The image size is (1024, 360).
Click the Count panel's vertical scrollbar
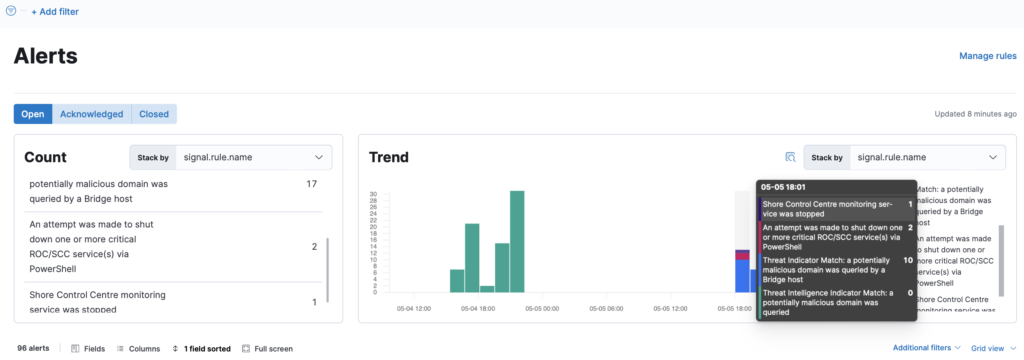click(328, 269)
